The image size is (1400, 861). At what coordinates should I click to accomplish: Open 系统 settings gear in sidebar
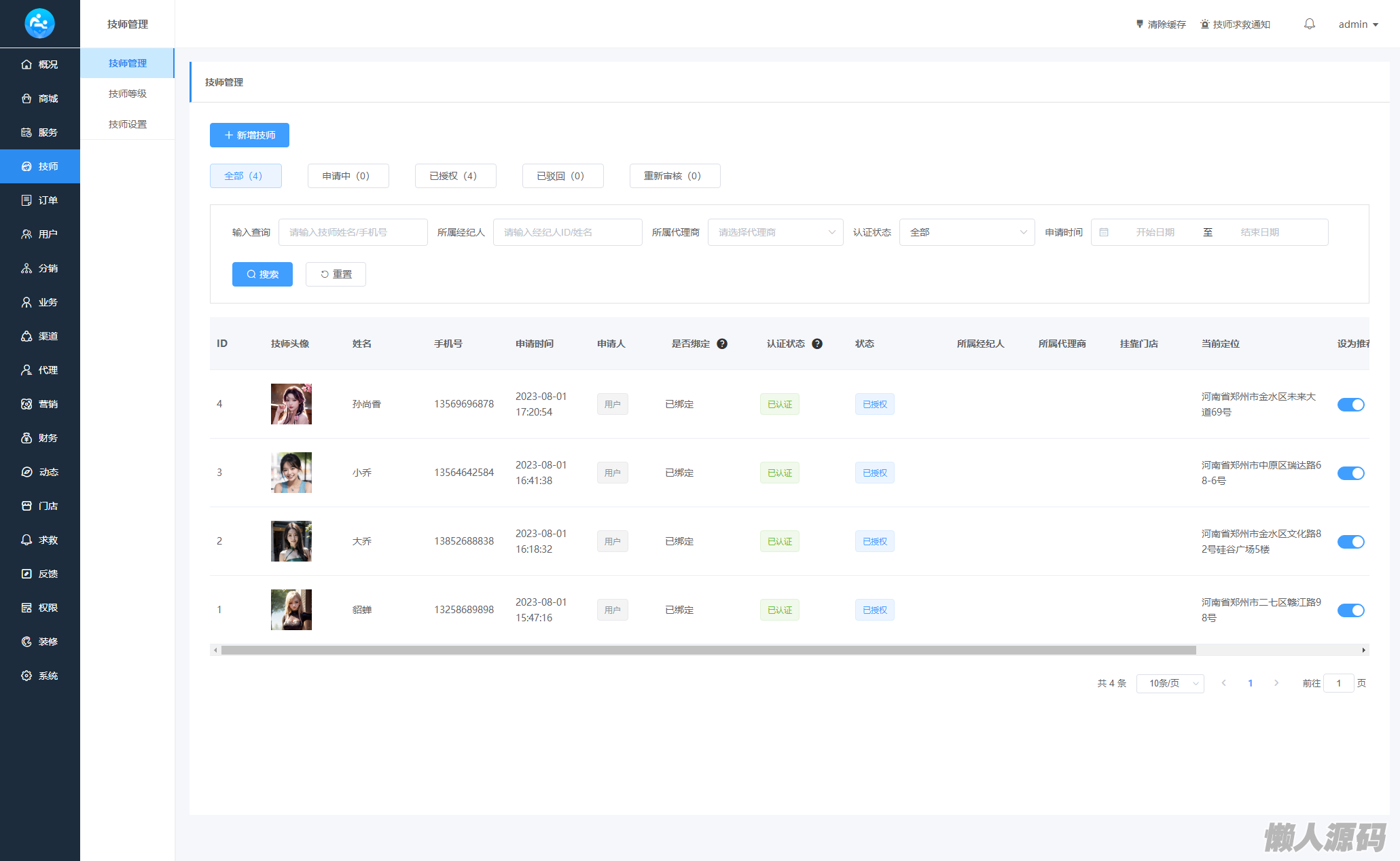(x=26, y=676)
